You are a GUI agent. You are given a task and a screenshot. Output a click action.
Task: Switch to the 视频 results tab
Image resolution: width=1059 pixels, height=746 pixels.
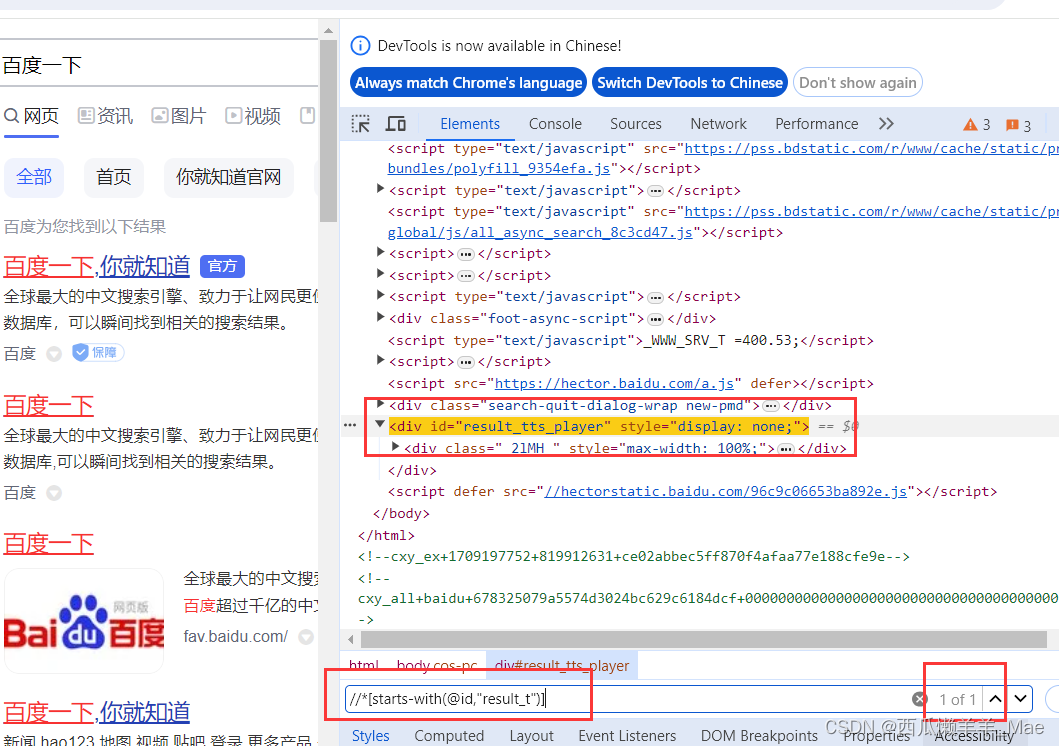click(253, 116)
